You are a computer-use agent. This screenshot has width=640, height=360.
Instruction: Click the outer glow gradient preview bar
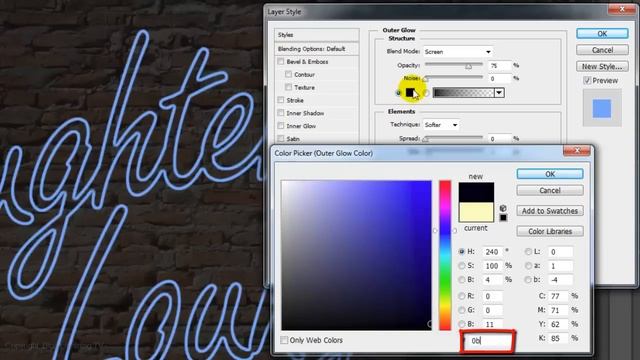[x=464, y=93]
